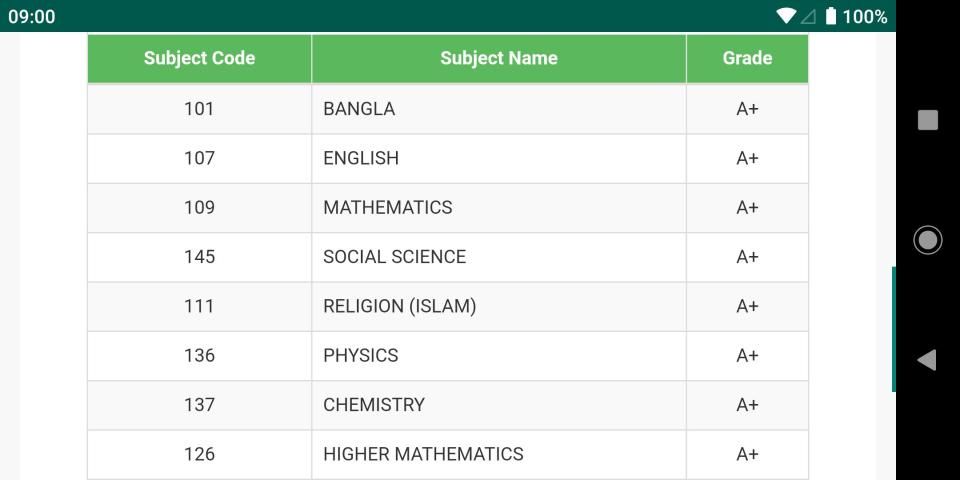Tap the battery icon in status bar

[830, 16]
